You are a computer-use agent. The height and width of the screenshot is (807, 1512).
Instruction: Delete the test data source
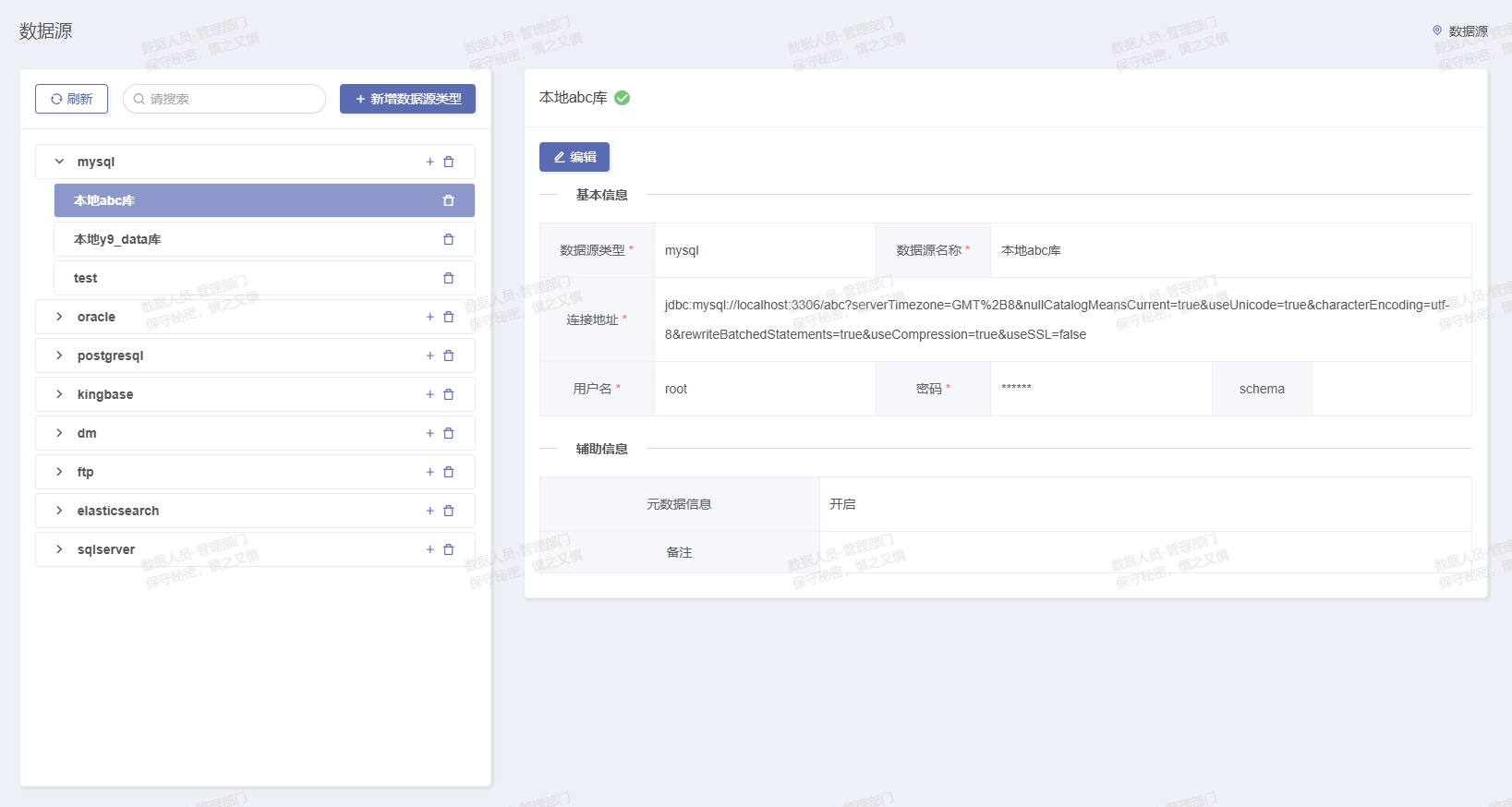[448, 278]
